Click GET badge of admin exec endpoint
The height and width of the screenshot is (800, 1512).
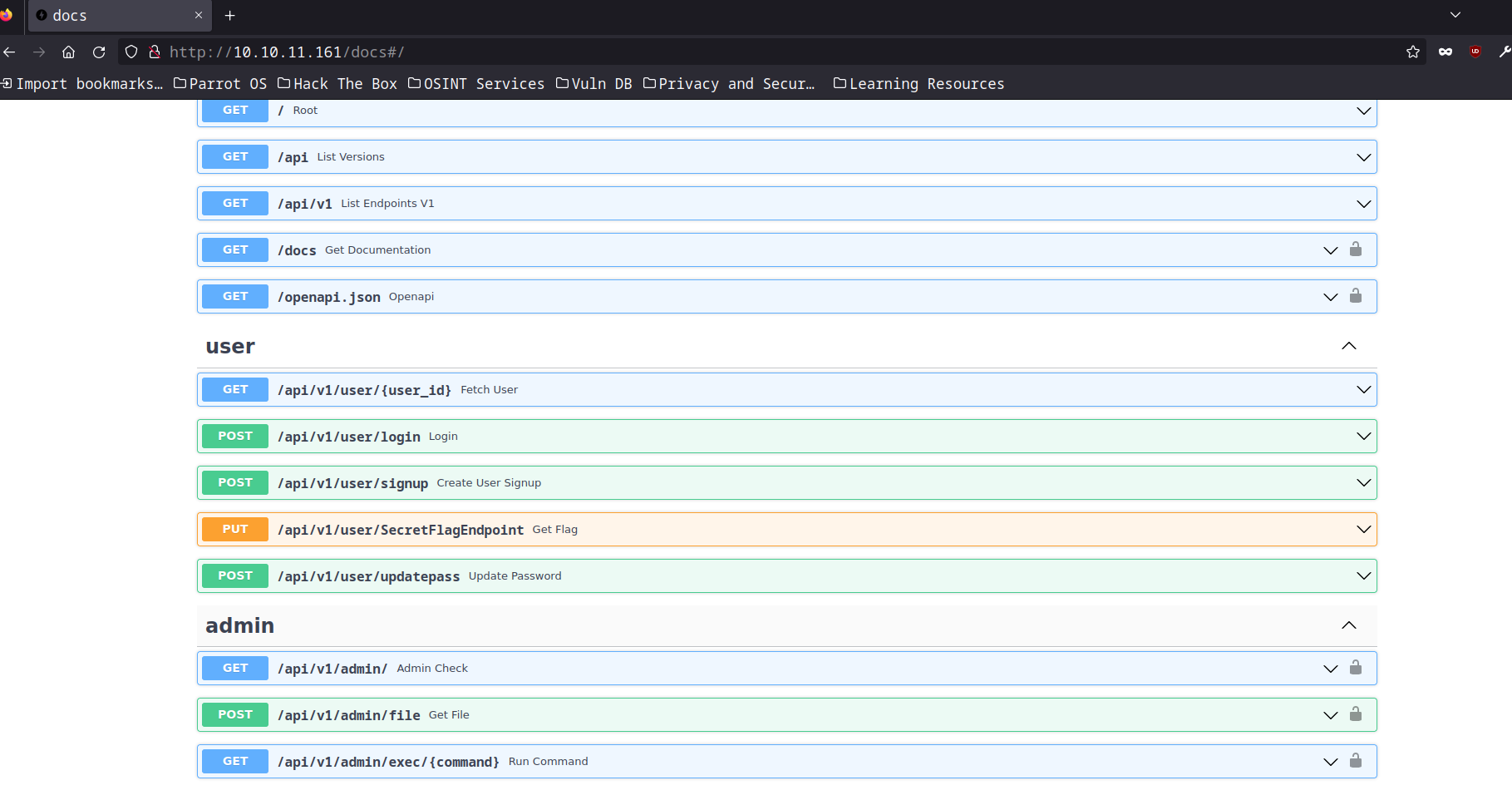[235, 761]
